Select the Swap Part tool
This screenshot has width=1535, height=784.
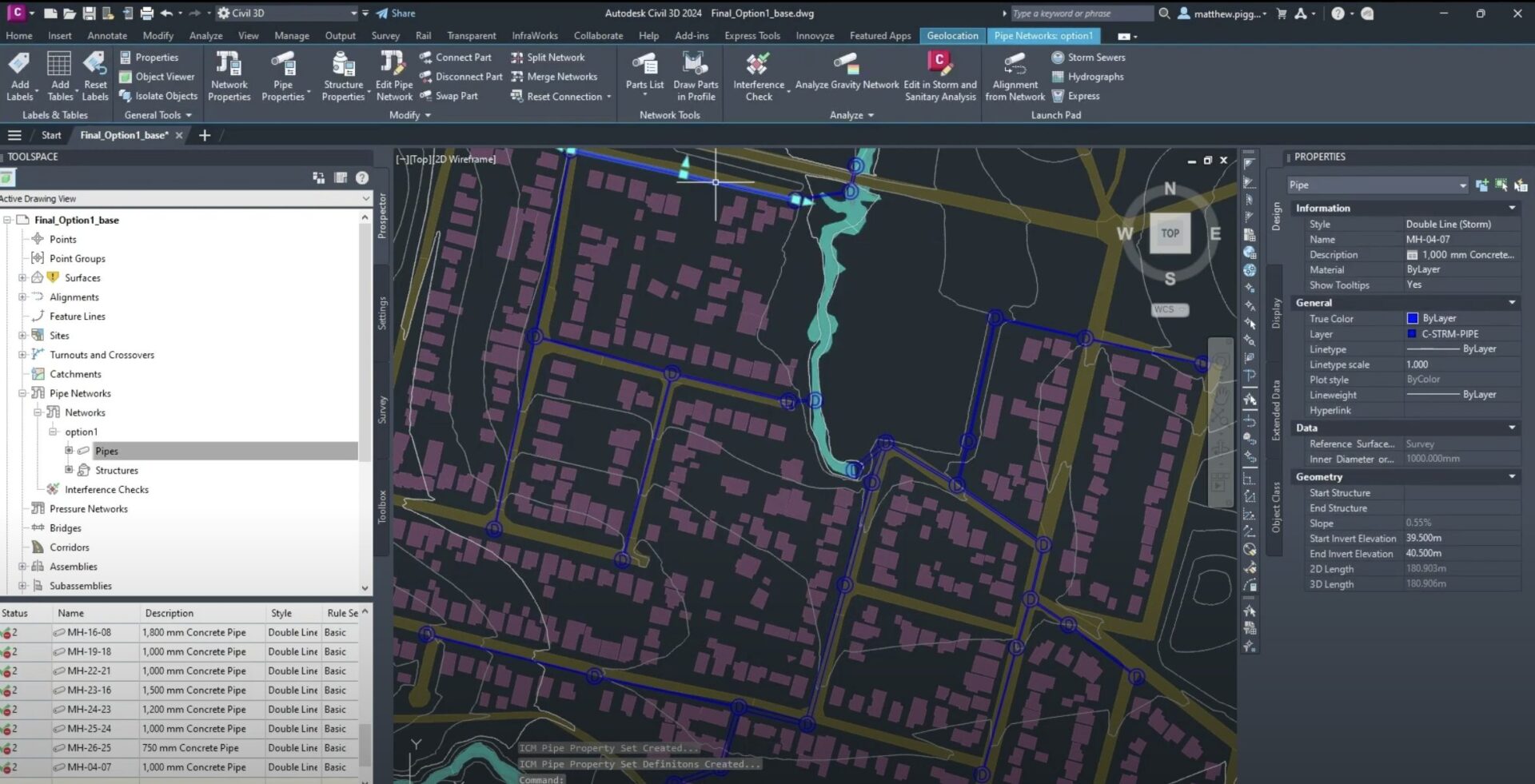point(450,95)
